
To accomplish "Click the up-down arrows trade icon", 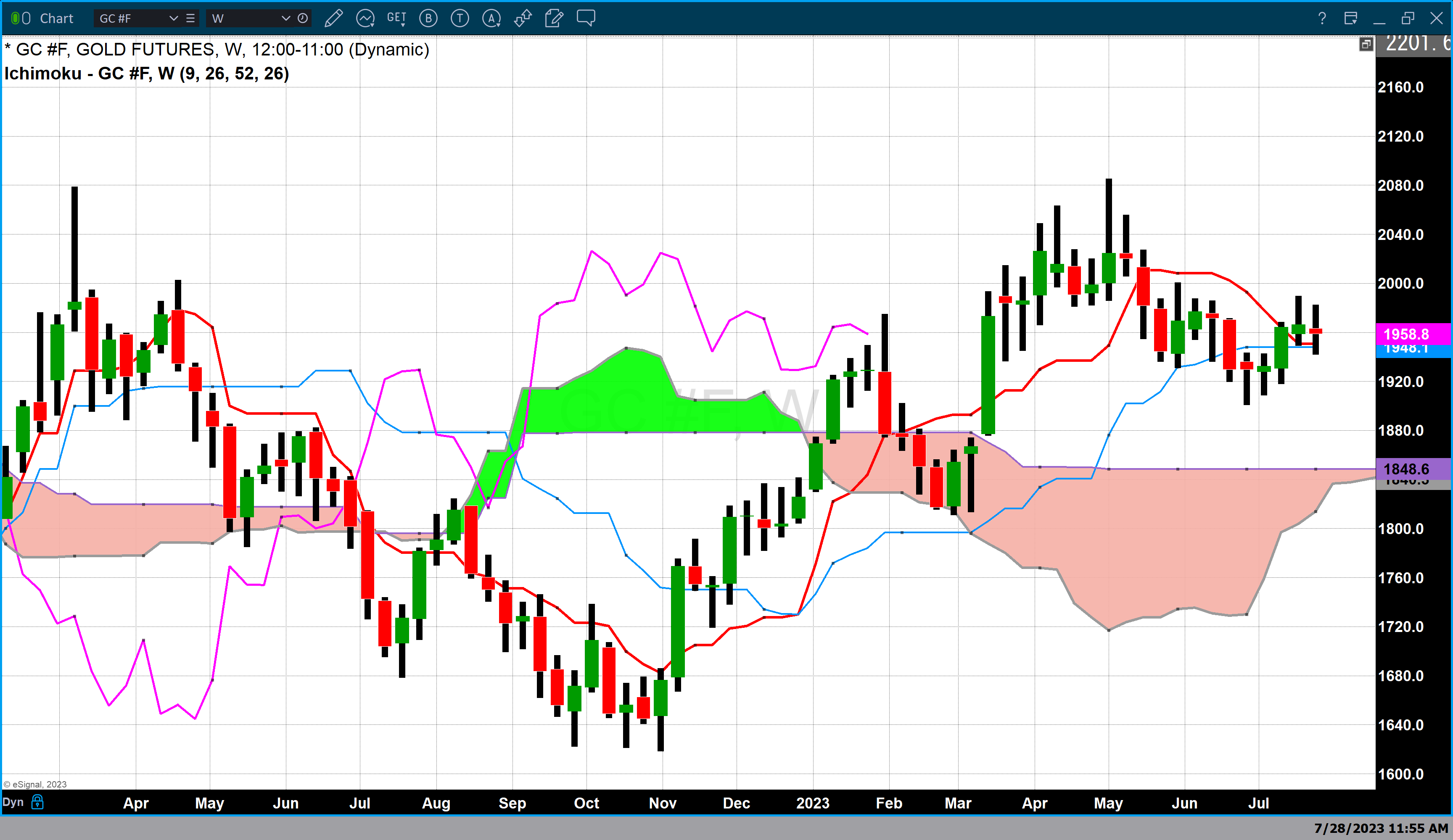I will (523, 18).
